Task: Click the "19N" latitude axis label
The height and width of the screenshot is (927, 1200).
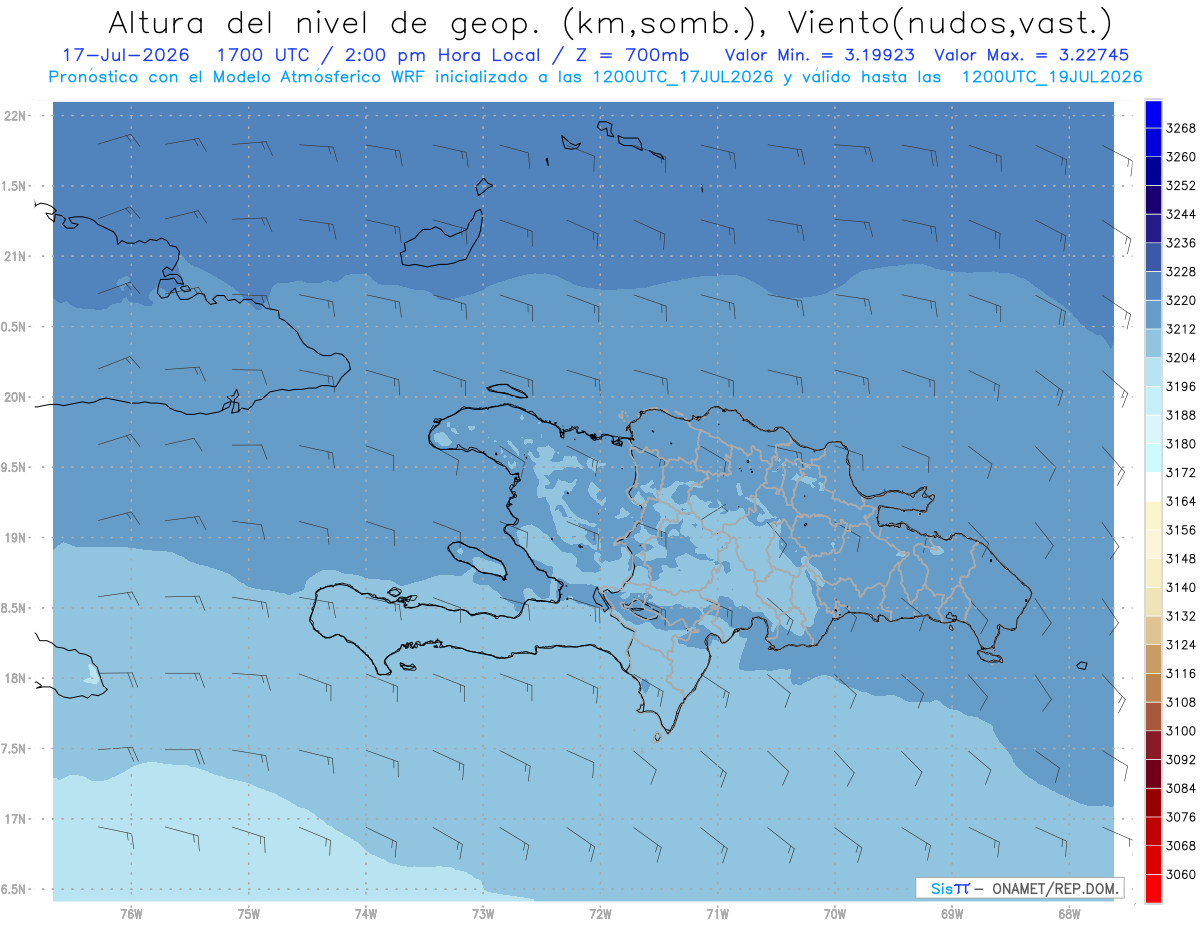Action: click(17, 538)
